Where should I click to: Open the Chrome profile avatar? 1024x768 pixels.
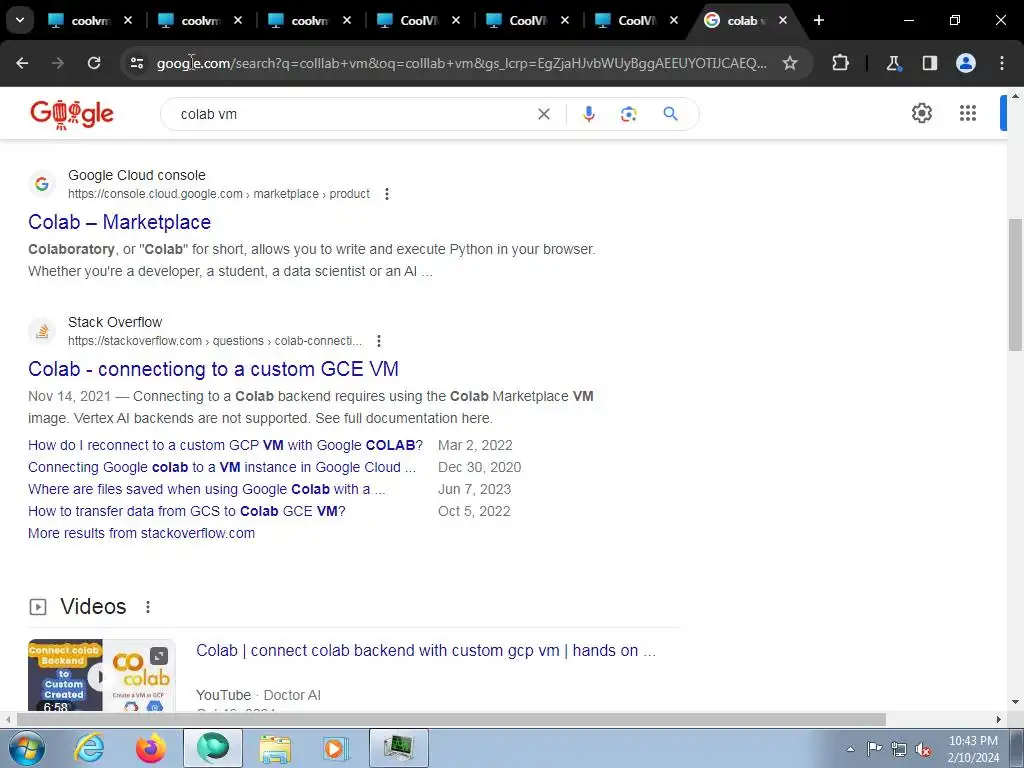[x=966, y=63]
